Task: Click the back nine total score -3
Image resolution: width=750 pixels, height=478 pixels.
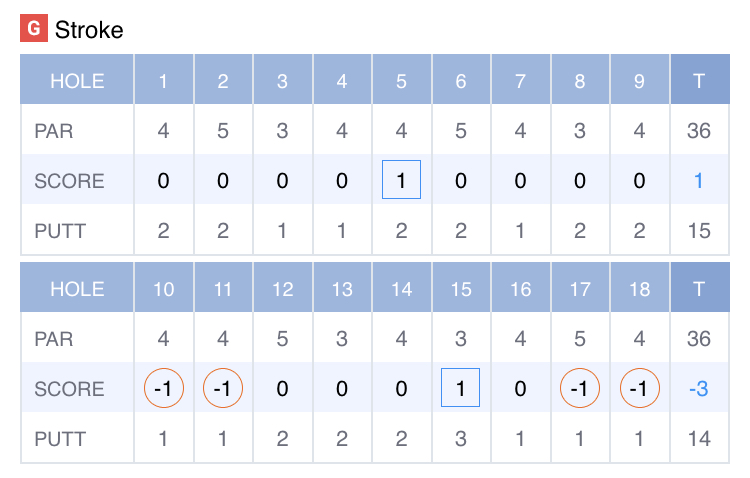Action: click(699, 388)
